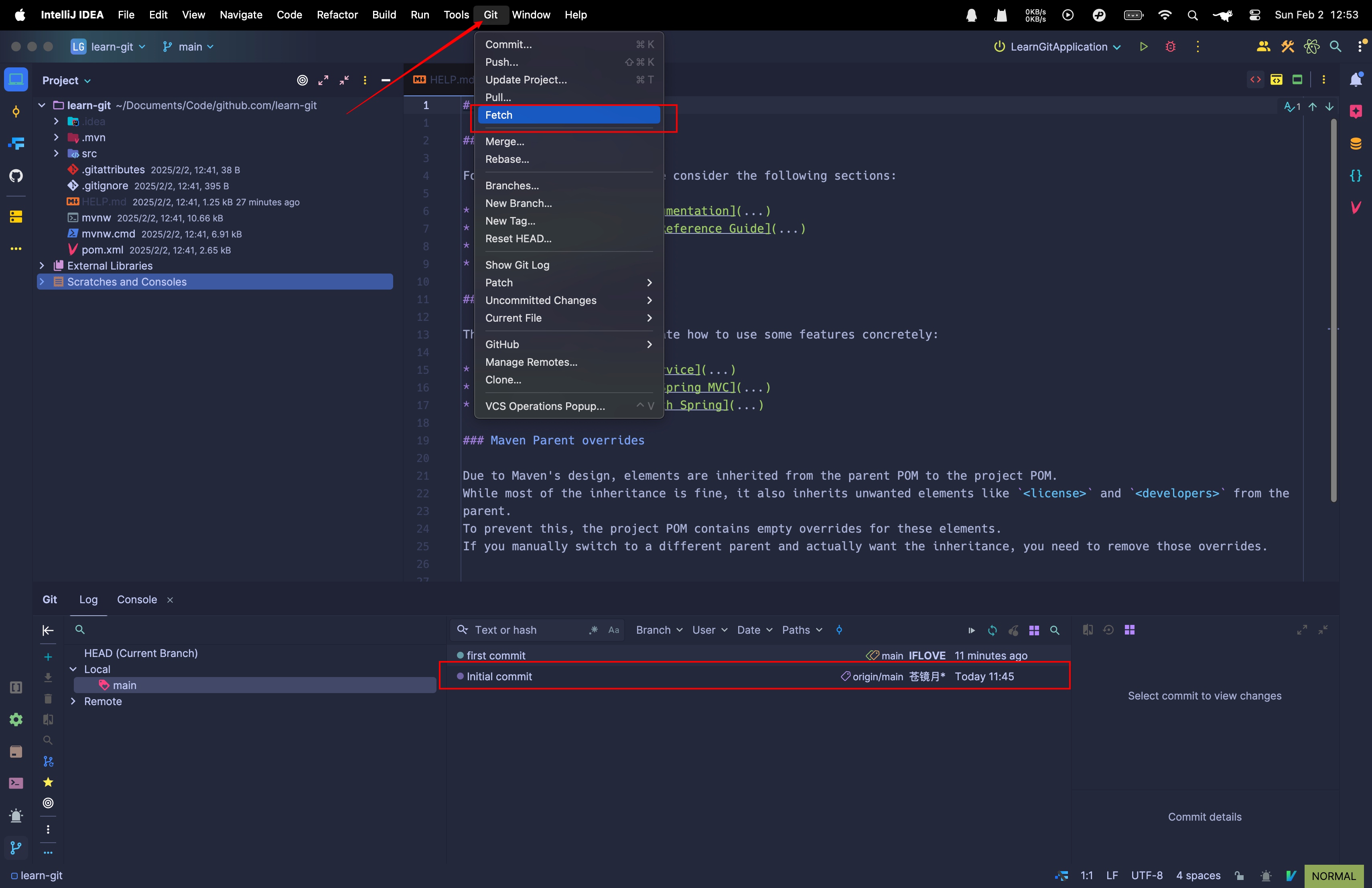Open the Project tool window icon
Image resolution: width=1372 pixels, height=888 pixels.
pyautogui.click(x=16, y=79)
